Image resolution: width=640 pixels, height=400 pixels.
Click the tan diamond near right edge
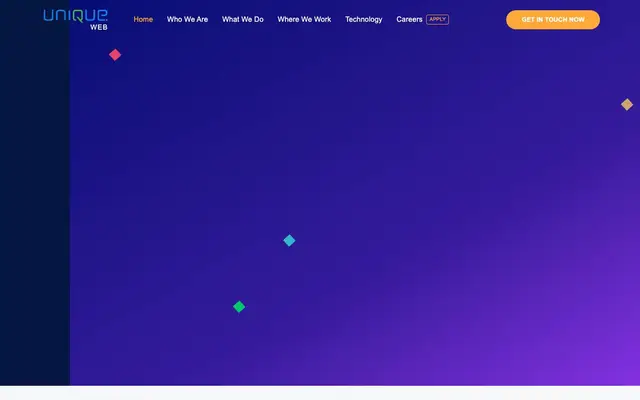627,104
